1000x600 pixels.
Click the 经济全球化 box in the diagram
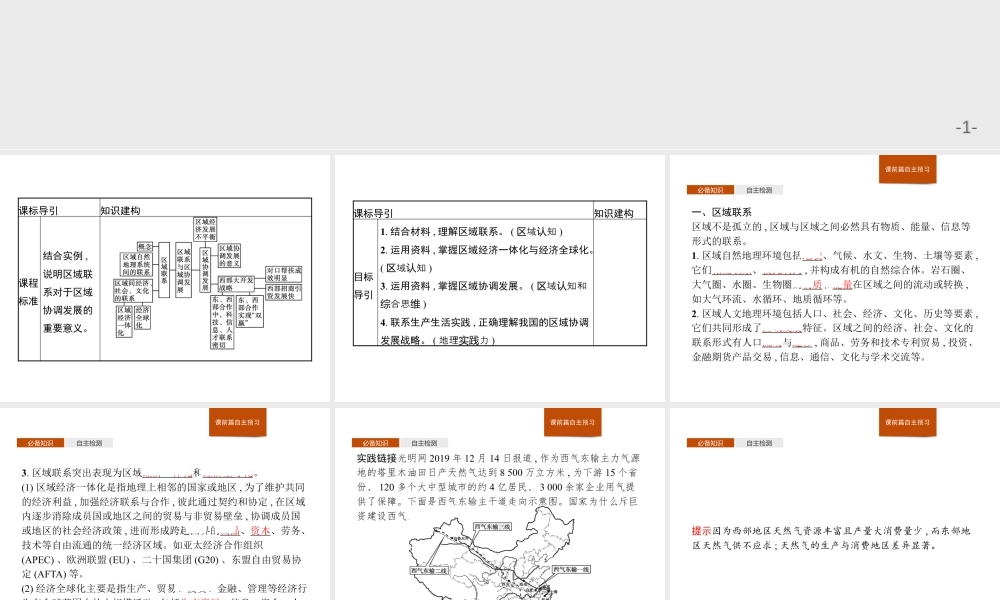pos(142,316)
